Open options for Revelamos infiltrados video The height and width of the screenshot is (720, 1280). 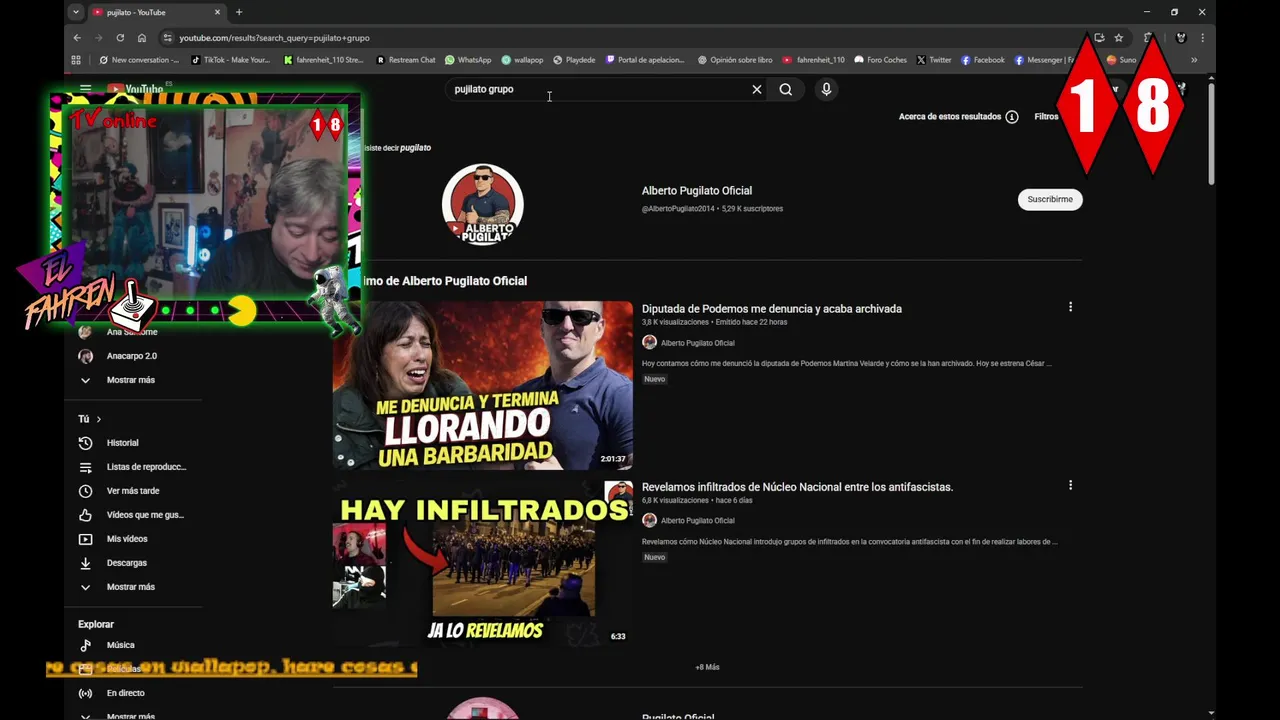pos(1070,485)
